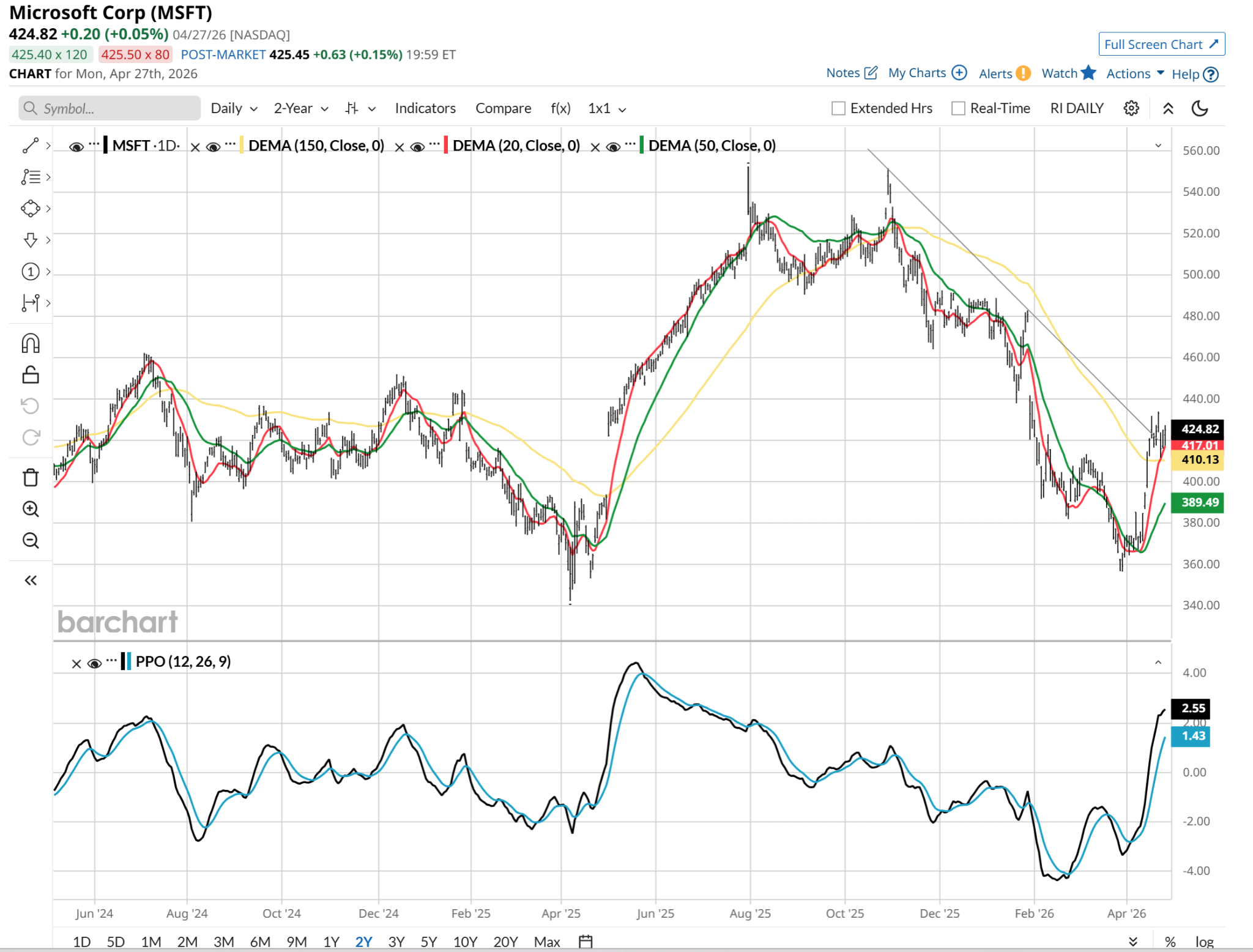Image resolution: width=1253 pixels, height=952 pixels.
Task: Open the Full Screen Chart link
Action: coord(1161,44)
